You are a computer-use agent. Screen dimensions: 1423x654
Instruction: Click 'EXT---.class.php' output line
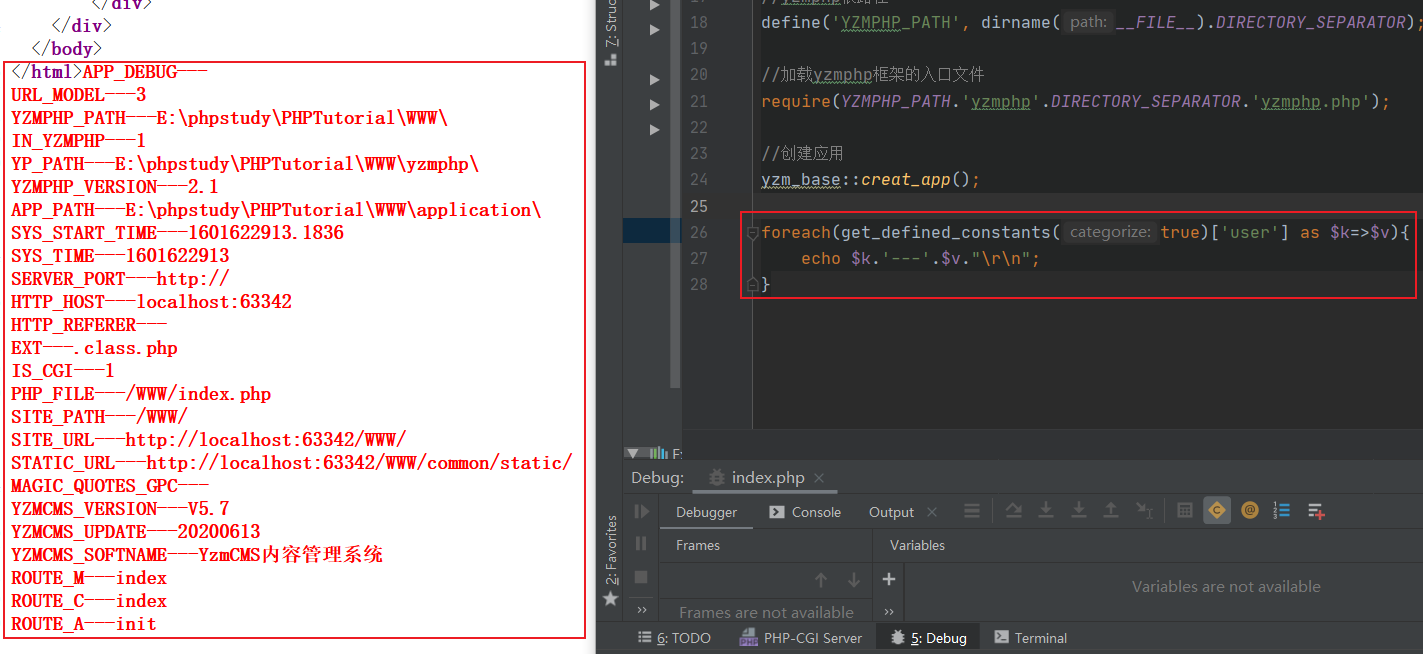tap(94, 348)
